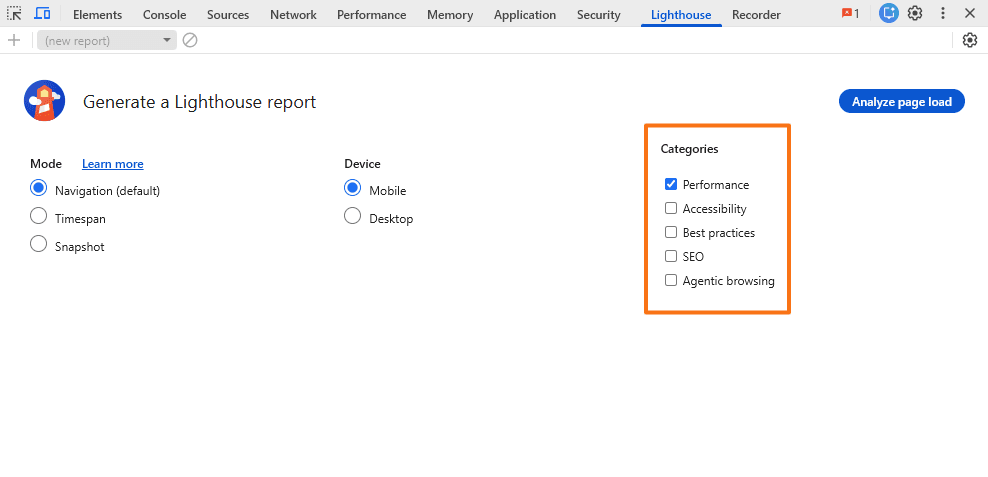Open the (new report) dropdown

106,40
